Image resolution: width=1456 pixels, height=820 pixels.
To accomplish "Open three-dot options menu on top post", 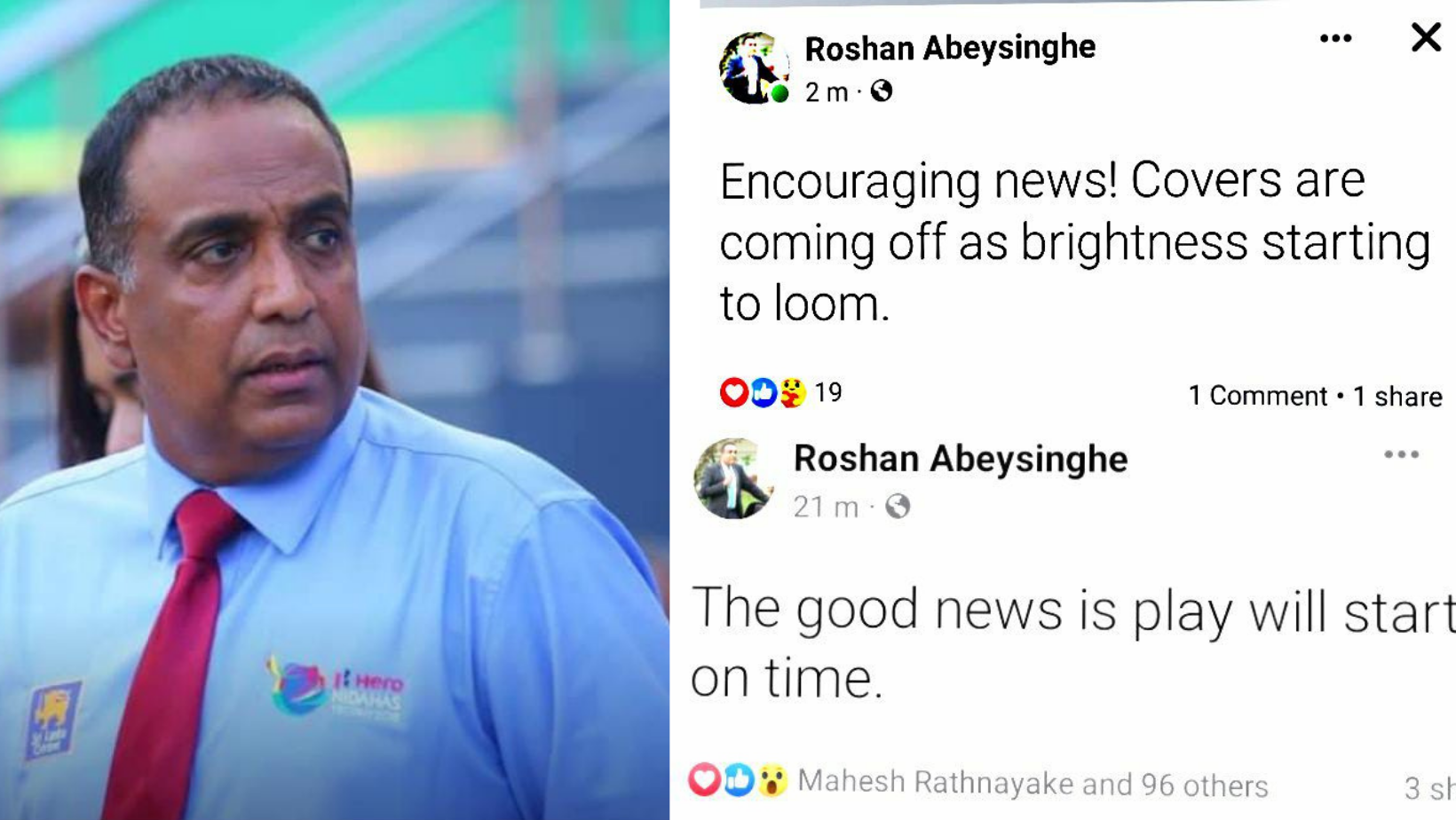I will coord(1335,38).
